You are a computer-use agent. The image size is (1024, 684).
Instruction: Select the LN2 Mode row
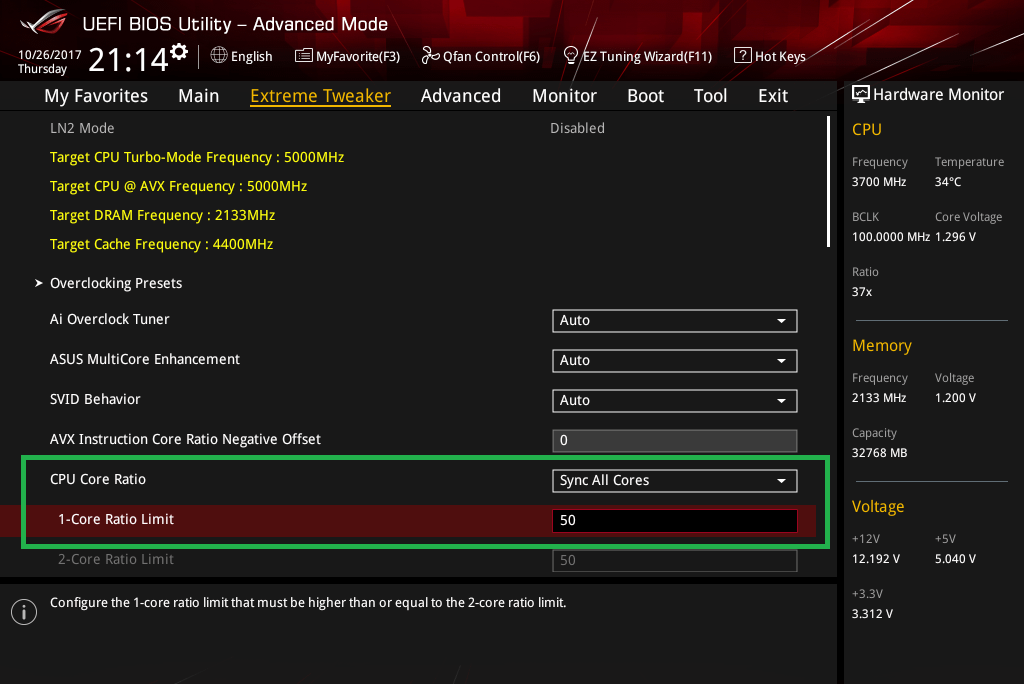tap(418, 128)
